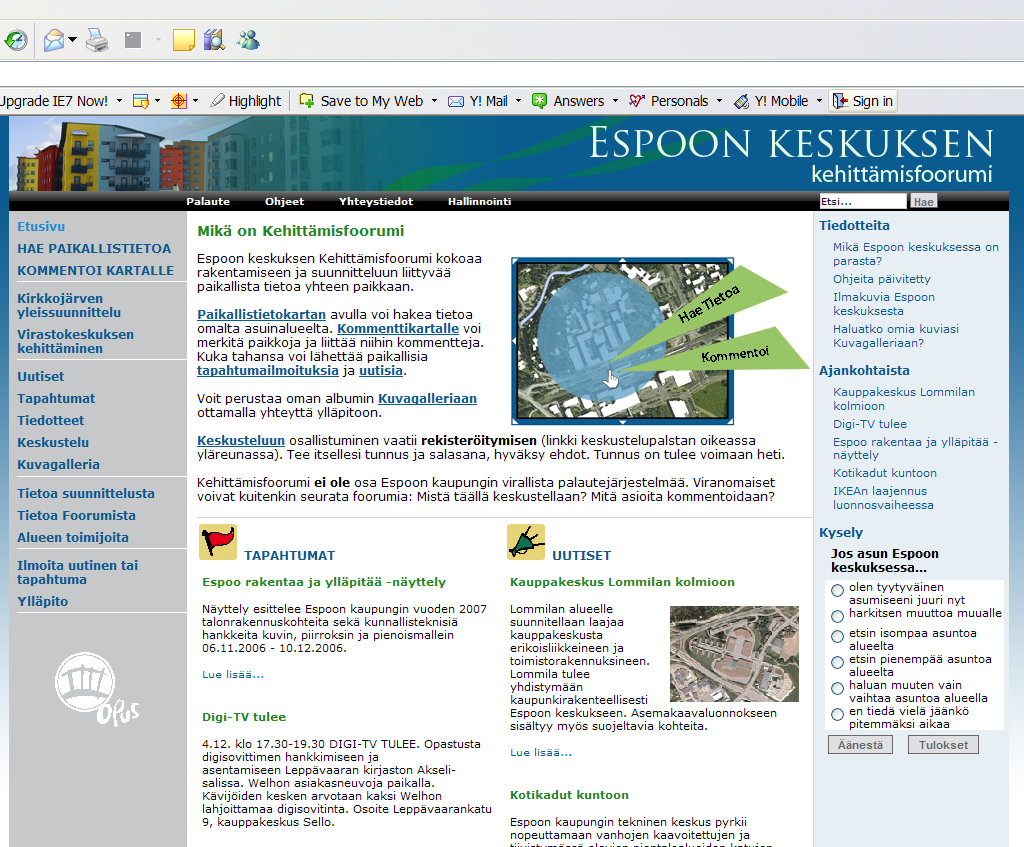Open the Research book icon
This screenshot has height=847, width=1024.
(x=214, y=40)
